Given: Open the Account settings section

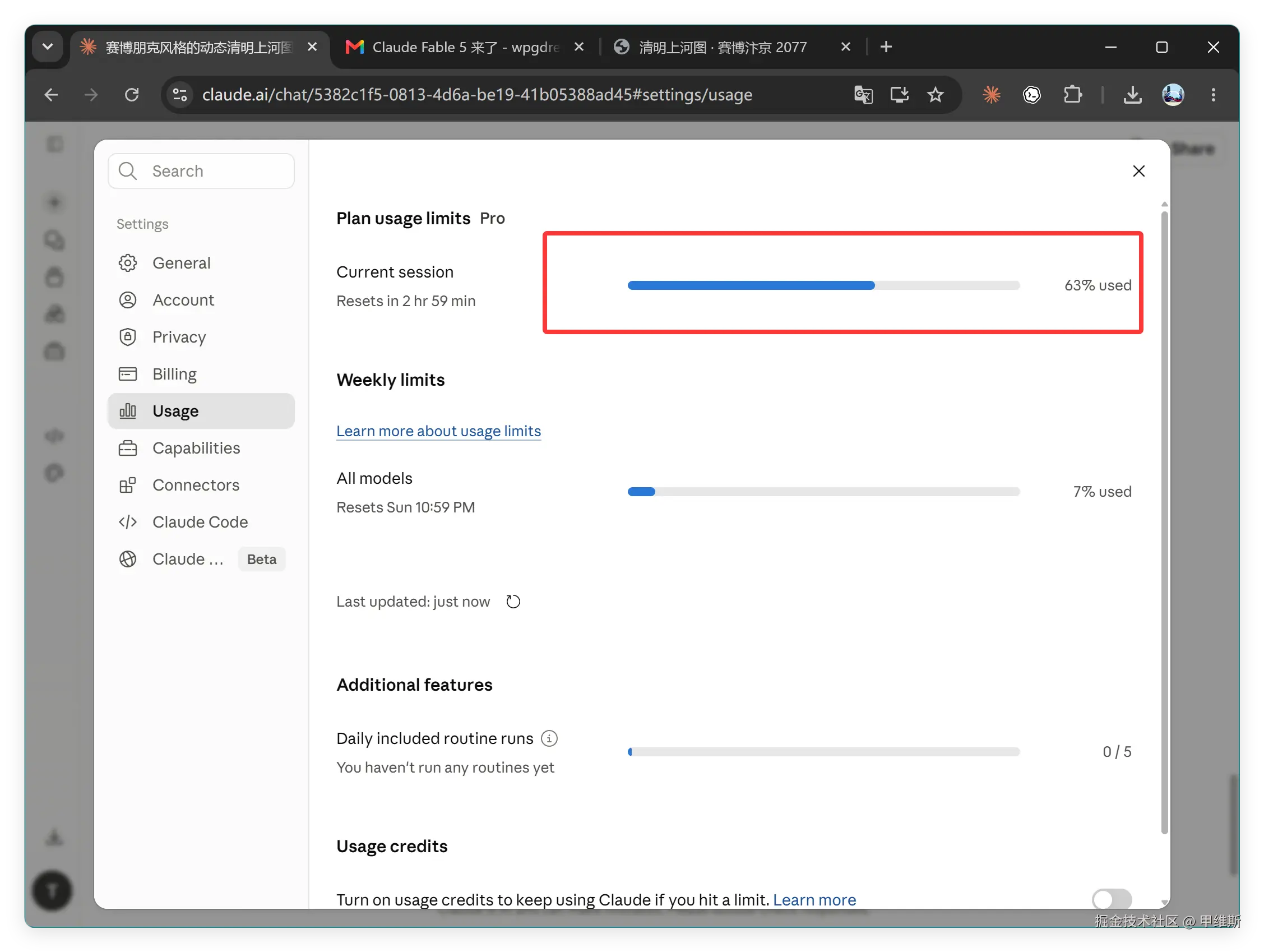Looking at the screenshot, I should pyautogui.click(x=201, y=300).
